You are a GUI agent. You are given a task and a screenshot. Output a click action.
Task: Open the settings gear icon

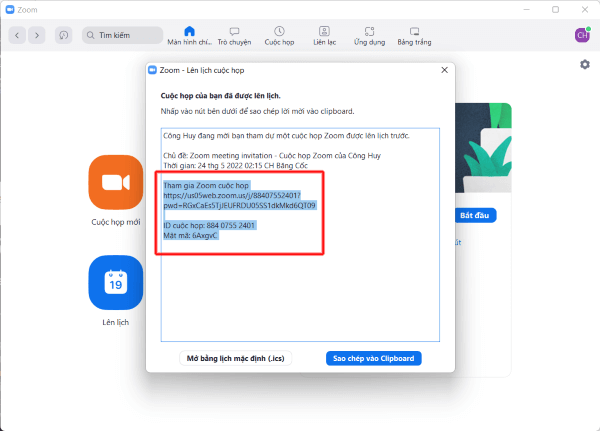(x=585, y=64)
